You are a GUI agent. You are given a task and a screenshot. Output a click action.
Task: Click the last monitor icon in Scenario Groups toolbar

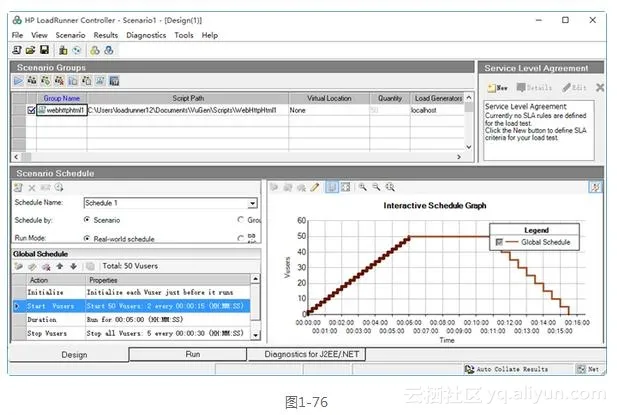point(114,81)
